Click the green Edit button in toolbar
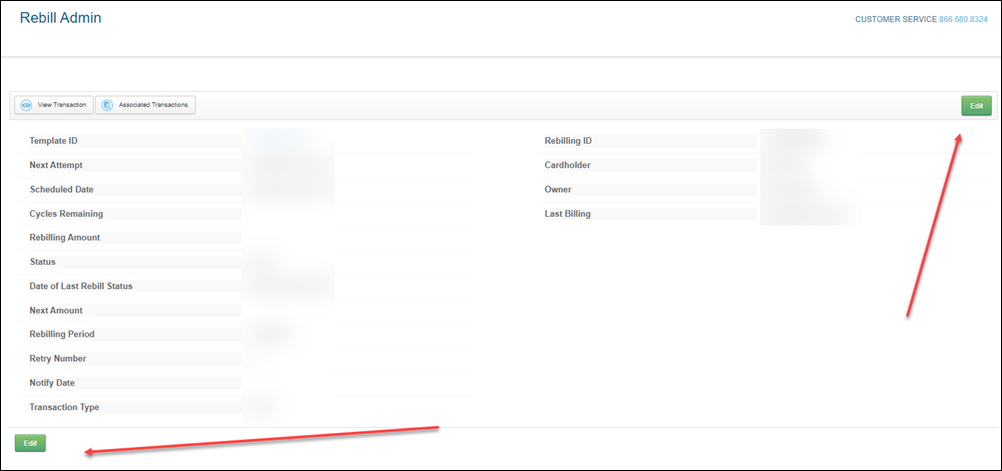 click(976, 105)
